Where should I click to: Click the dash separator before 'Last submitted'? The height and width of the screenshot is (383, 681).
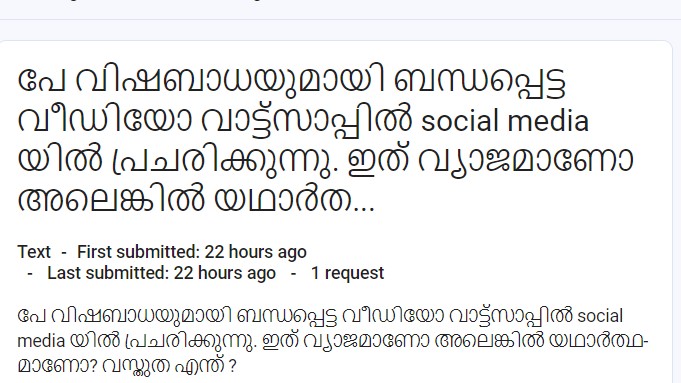30,274
